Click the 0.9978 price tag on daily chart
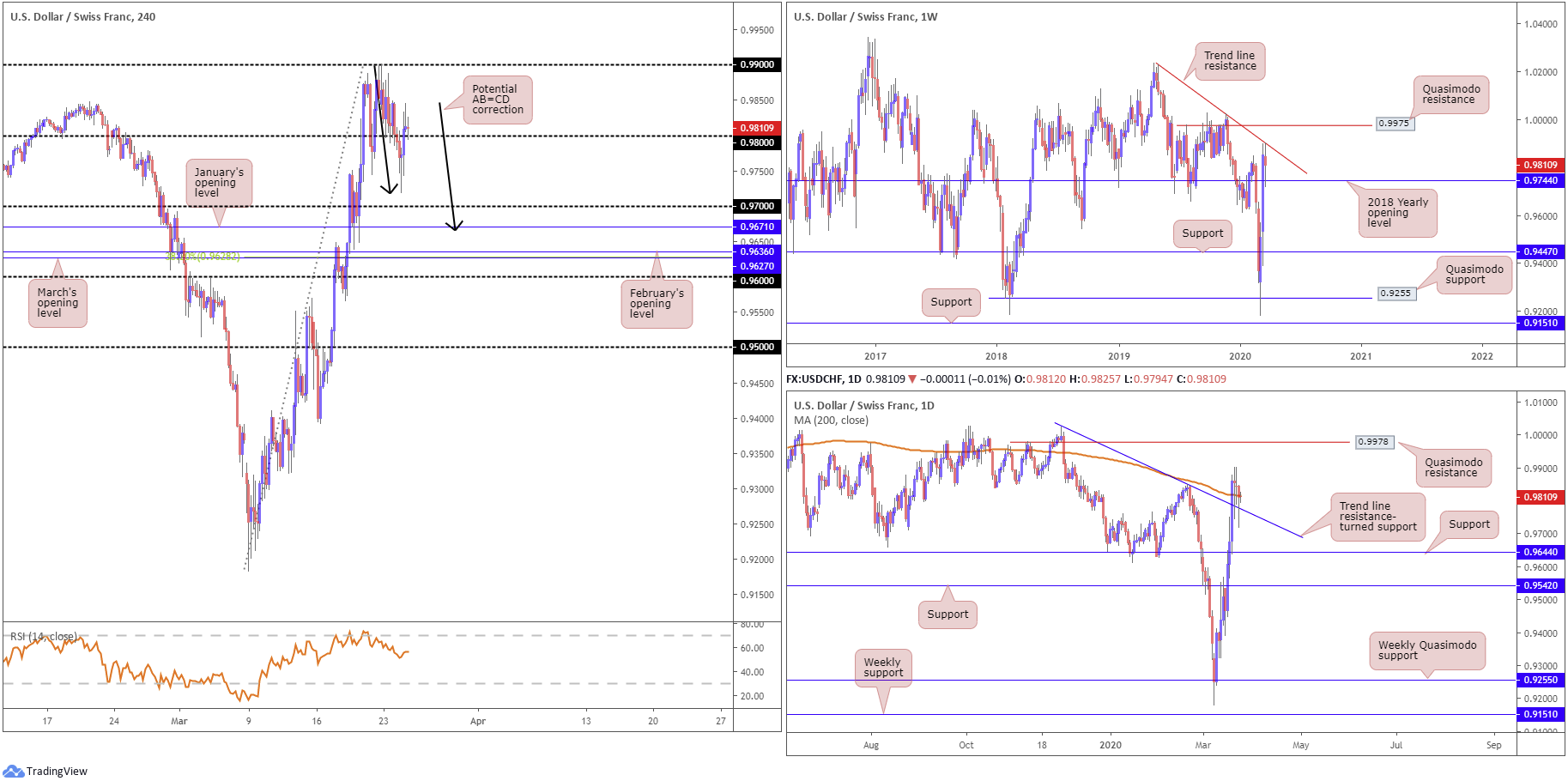1568x781 pixels. click(1373, 441)
